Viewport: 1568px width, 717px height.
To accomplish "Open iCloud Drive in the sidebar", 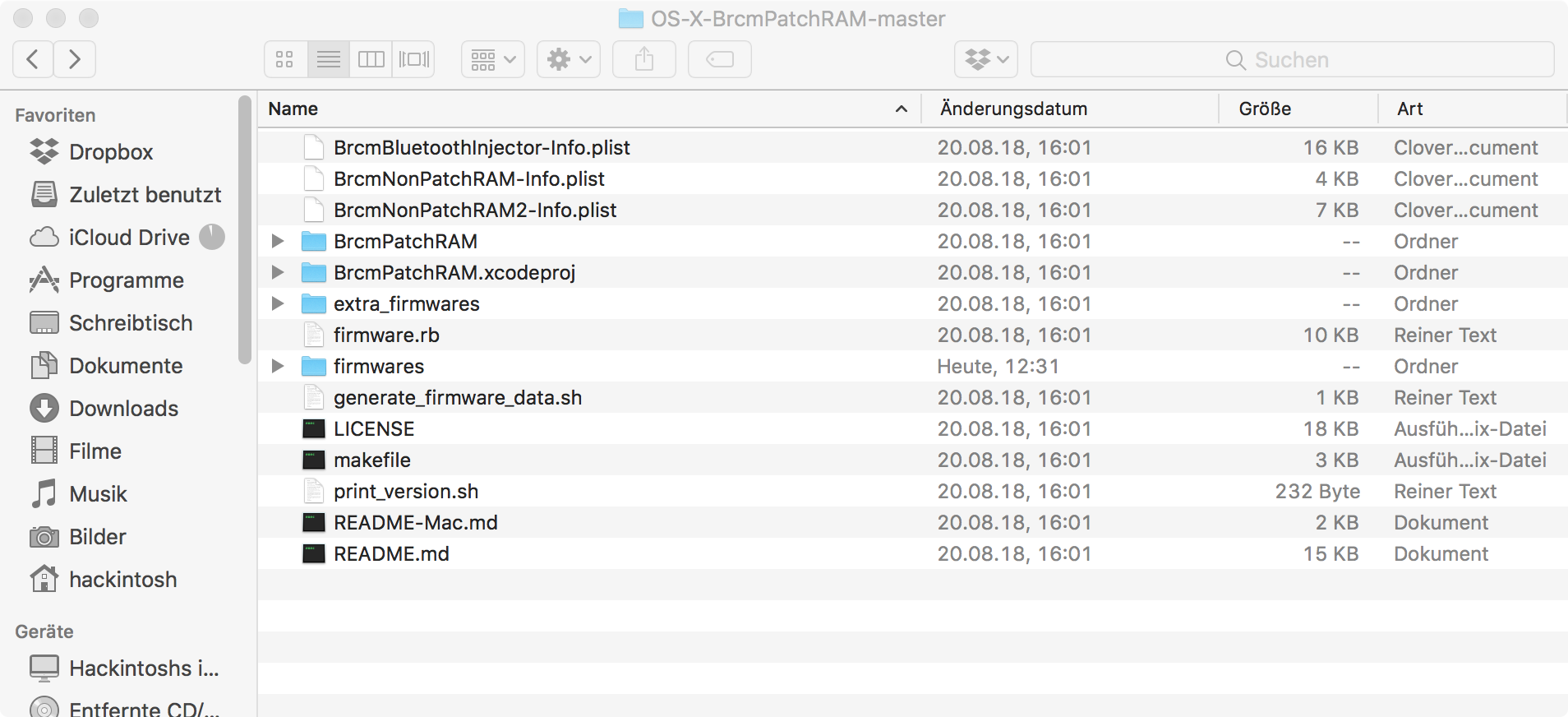I will point(111,238).
